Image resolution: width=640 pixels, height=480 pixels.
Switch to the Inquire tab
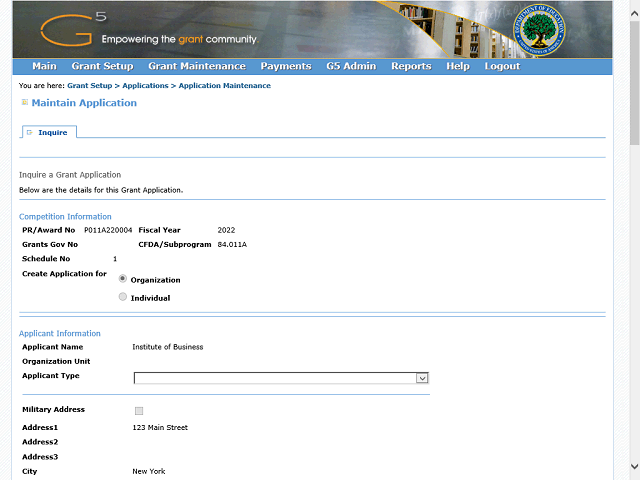pyautogui.click(x=52, y=132)
